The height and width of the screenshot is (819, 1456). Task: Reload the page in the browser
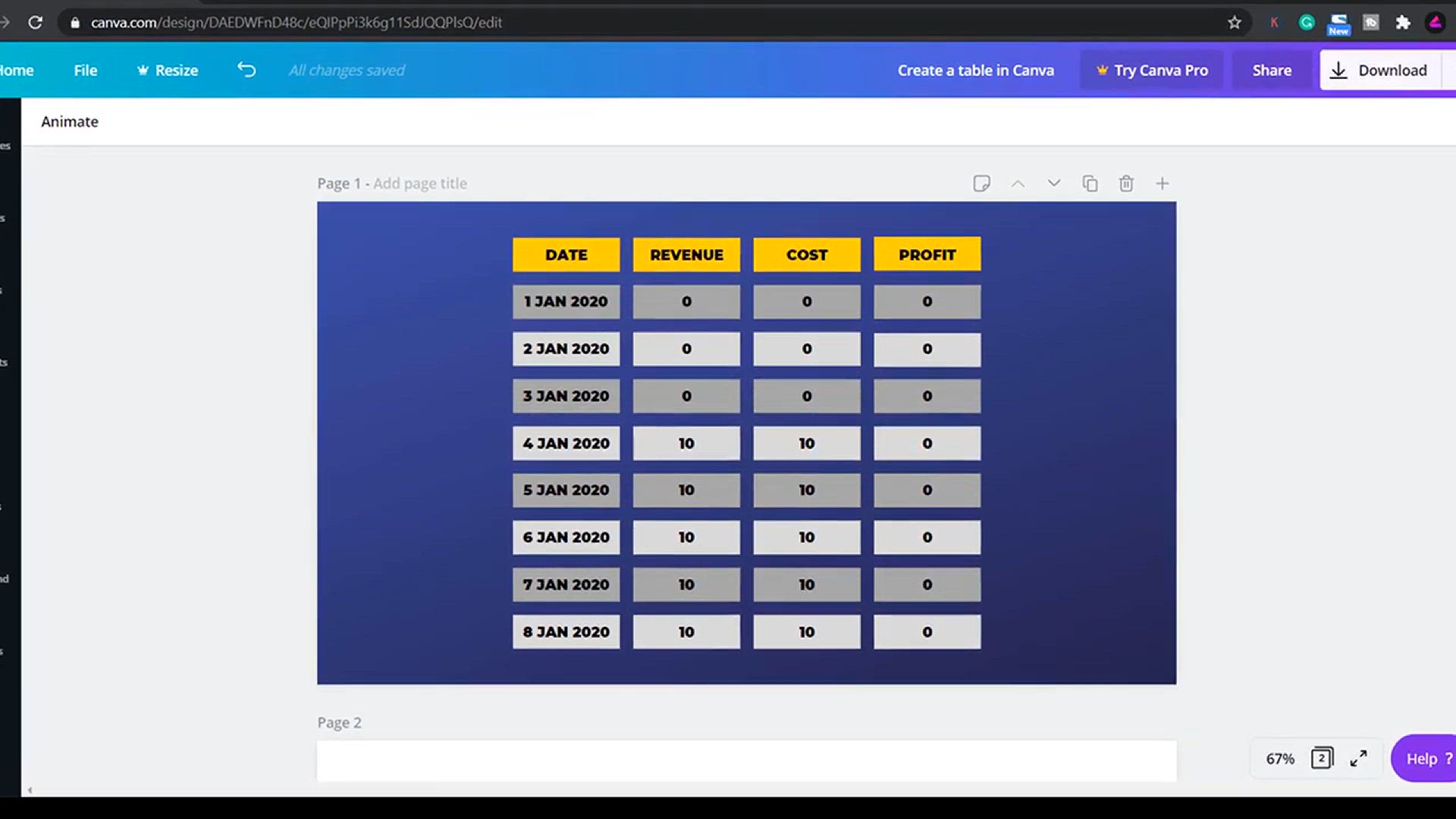coord(35,23)
